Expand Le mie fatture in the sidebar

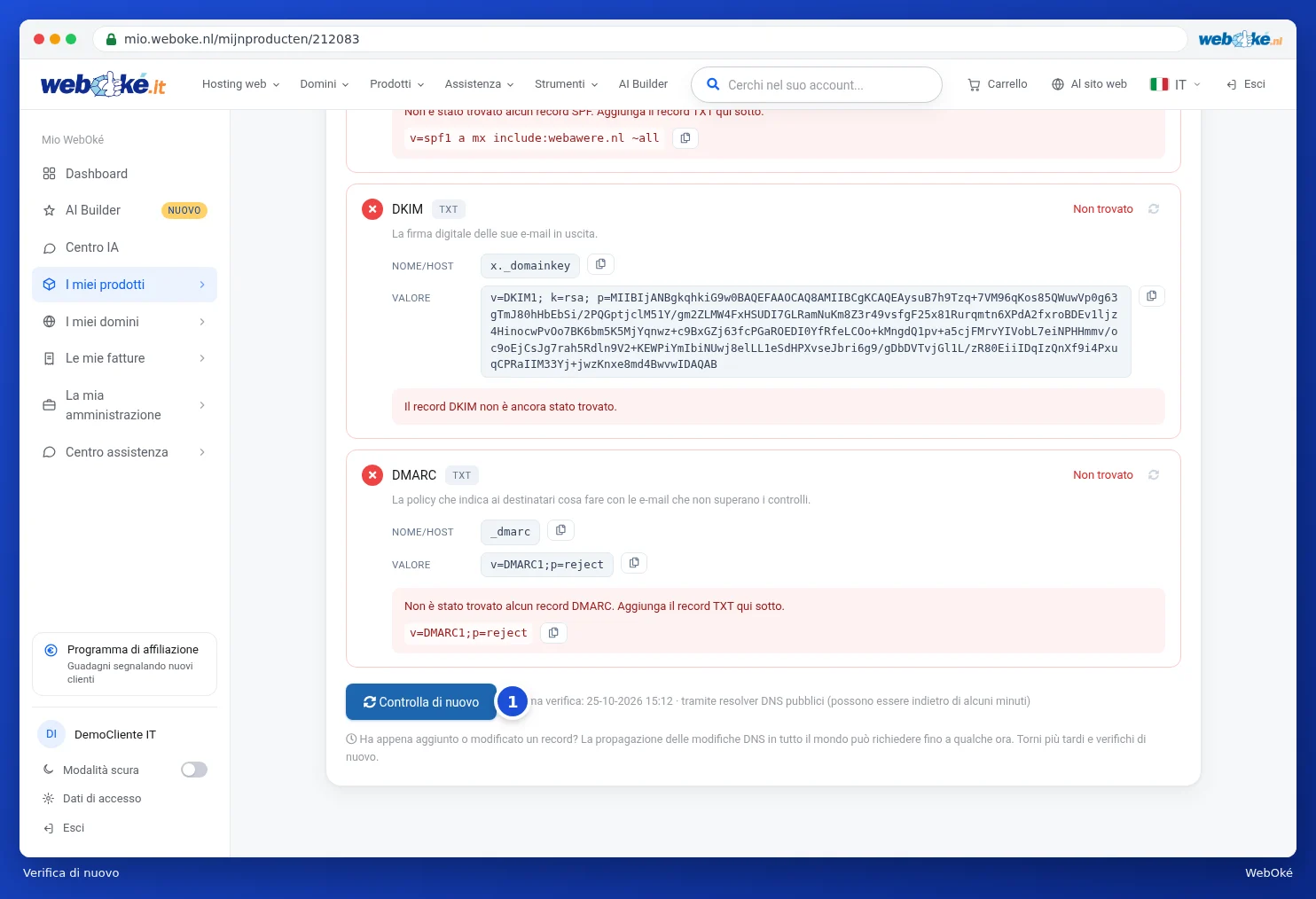click(x=124, y=358)
